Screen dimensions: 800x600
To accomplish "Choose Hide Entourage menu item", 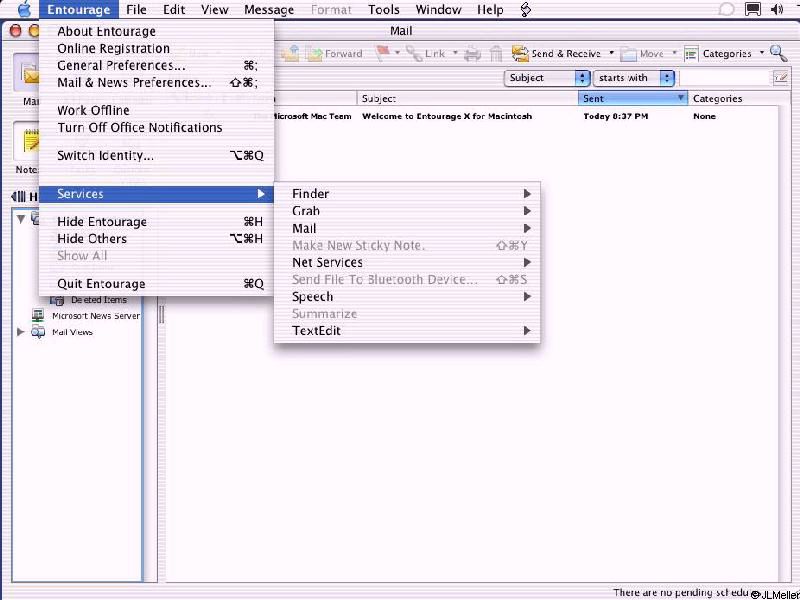I will pos(157,222).
